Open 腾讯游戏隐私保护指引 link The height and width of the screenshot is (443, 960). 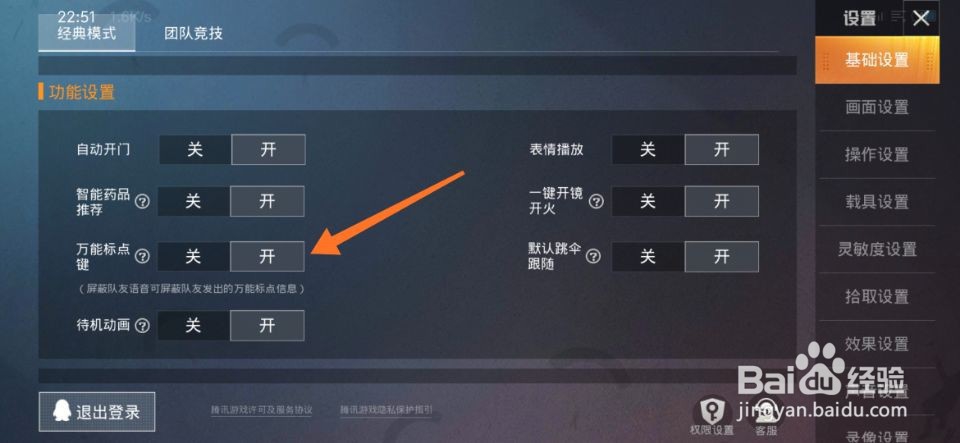[386, 410]
